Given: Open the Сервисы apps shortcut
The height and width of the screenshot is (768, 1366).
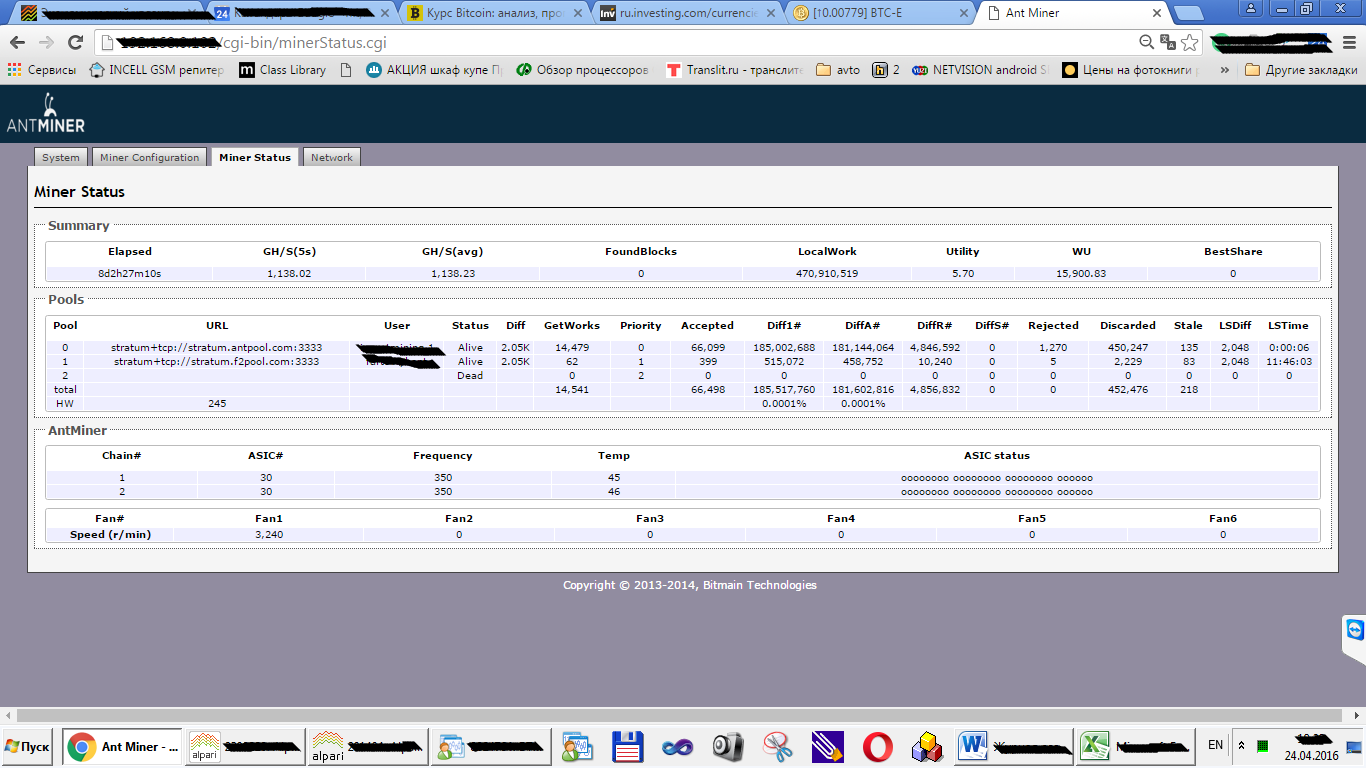Looking at the screenshot, I should pyautogui.click(x=41, y=70).
